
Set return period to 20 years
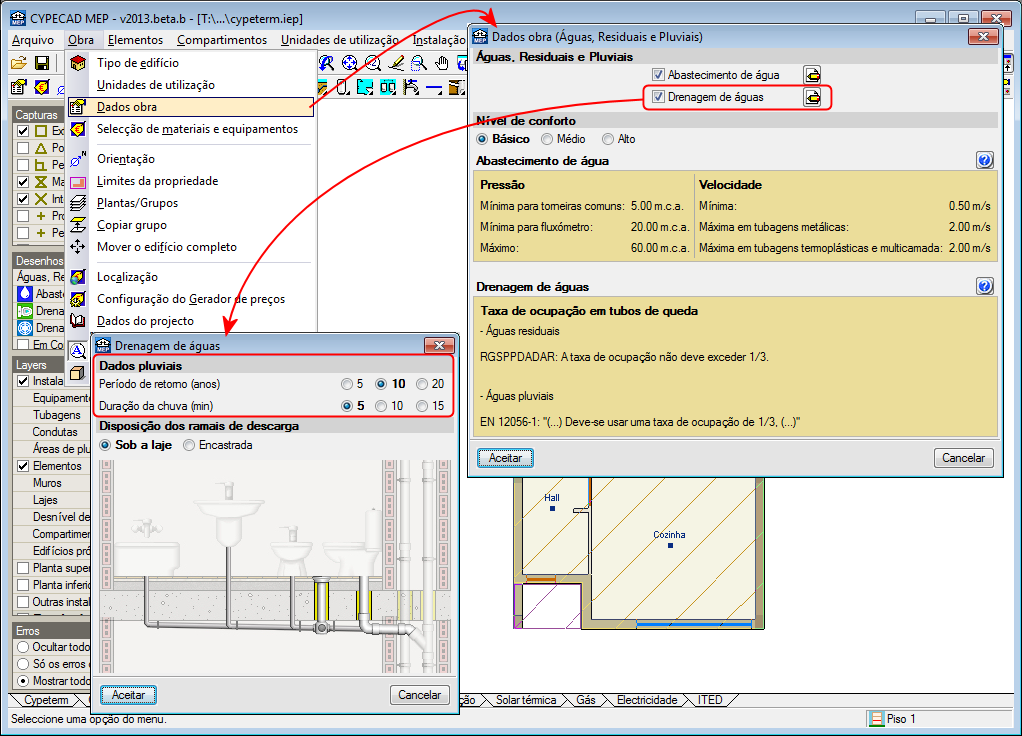click(423, 384)
